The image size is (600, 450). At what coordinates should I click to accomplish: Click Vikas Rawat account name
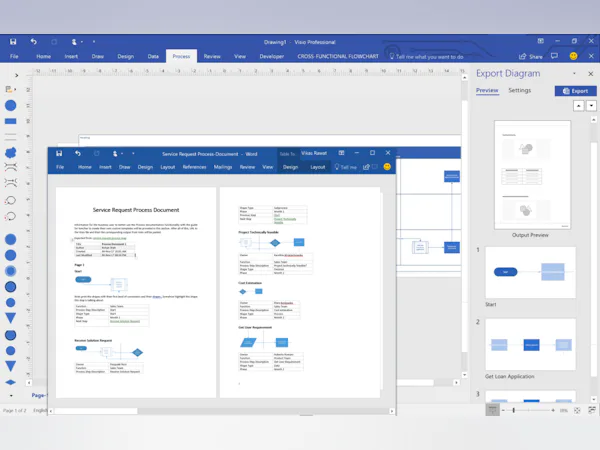pos(314,153)
